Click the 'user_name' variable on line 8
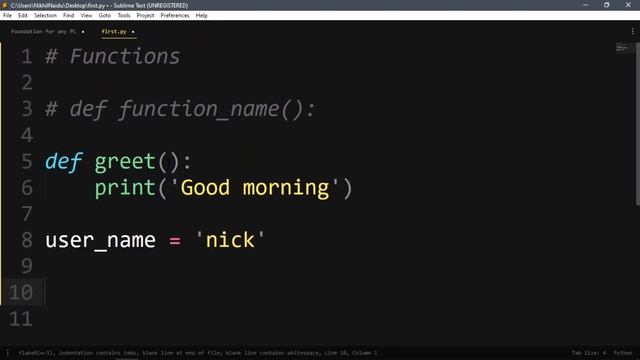 [100, 240]
